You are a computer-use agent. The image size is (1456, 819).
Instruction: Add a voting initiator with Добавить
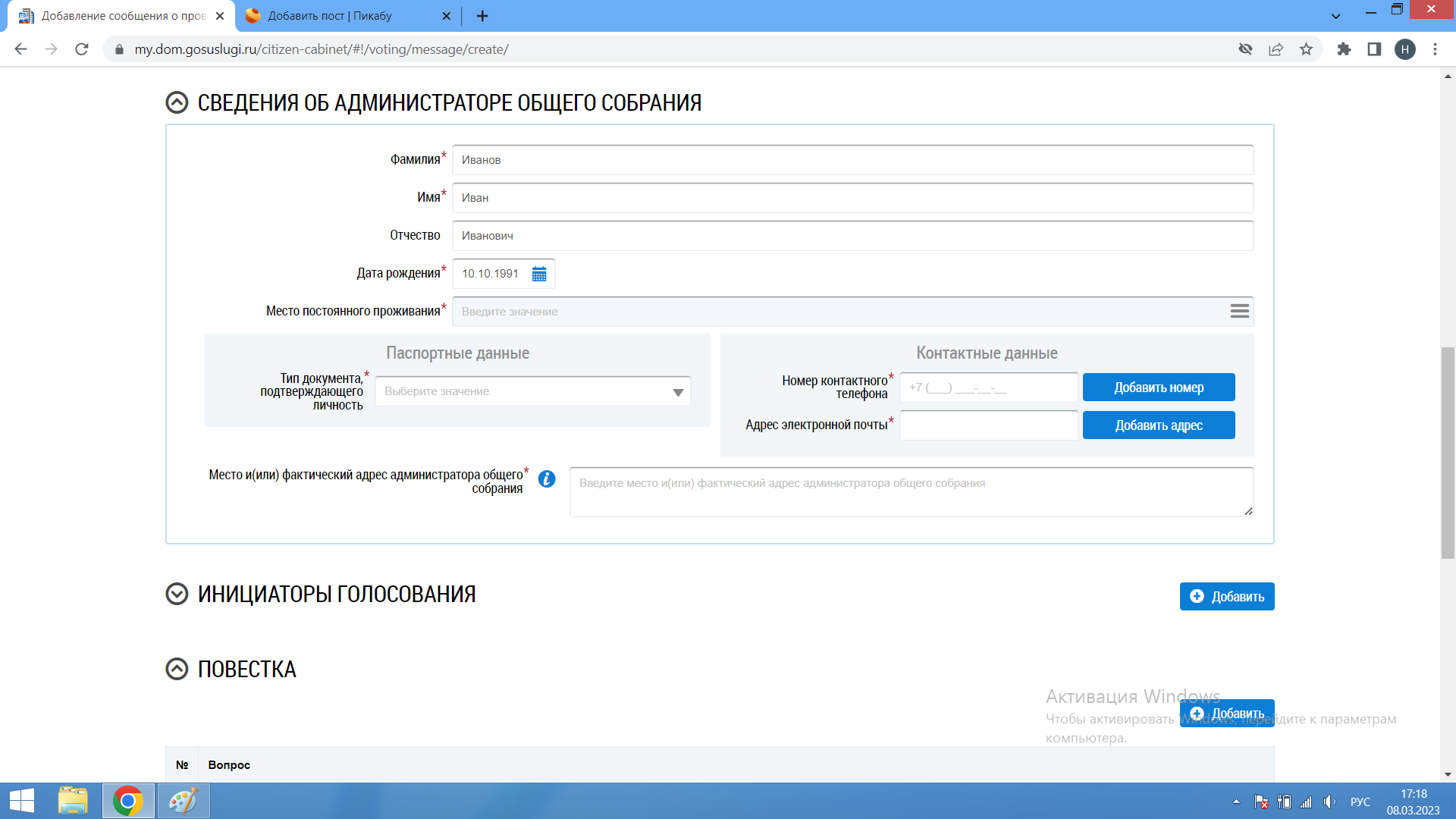pos(1227,597)
